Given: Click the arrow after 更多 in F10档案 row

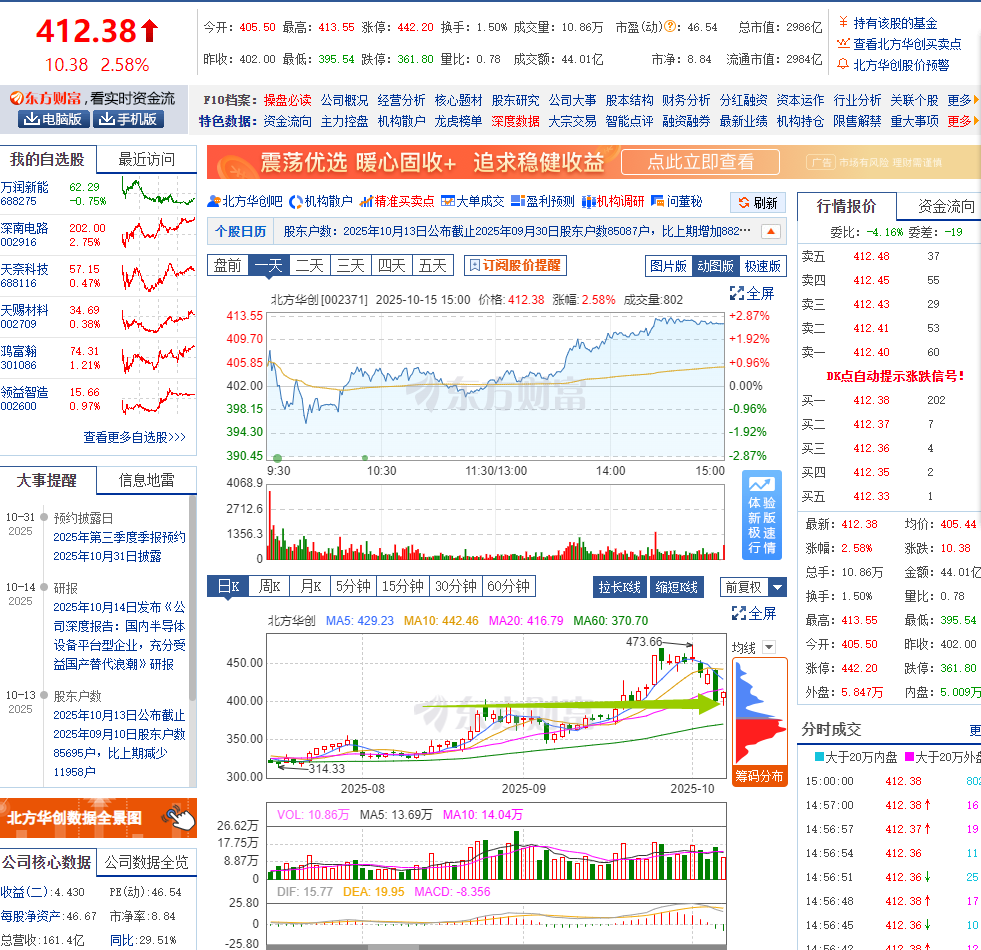Looking at the screenshot, I should pos(976,100).
